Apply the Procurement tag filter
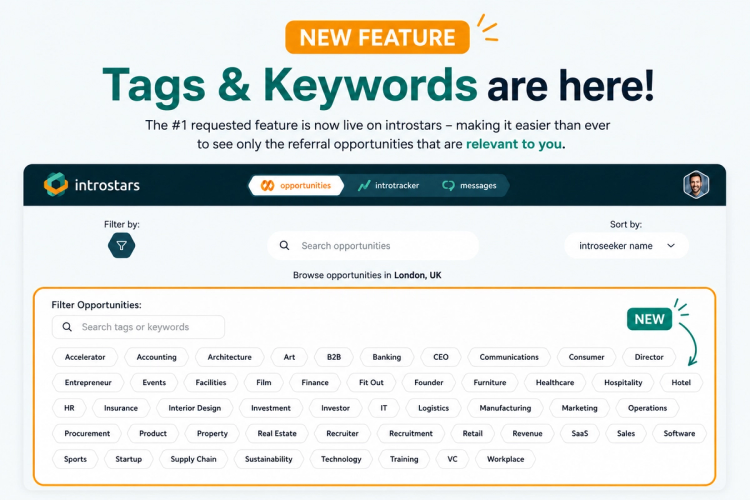The width and height of the screenshot is (750, 500). [87, 433]
